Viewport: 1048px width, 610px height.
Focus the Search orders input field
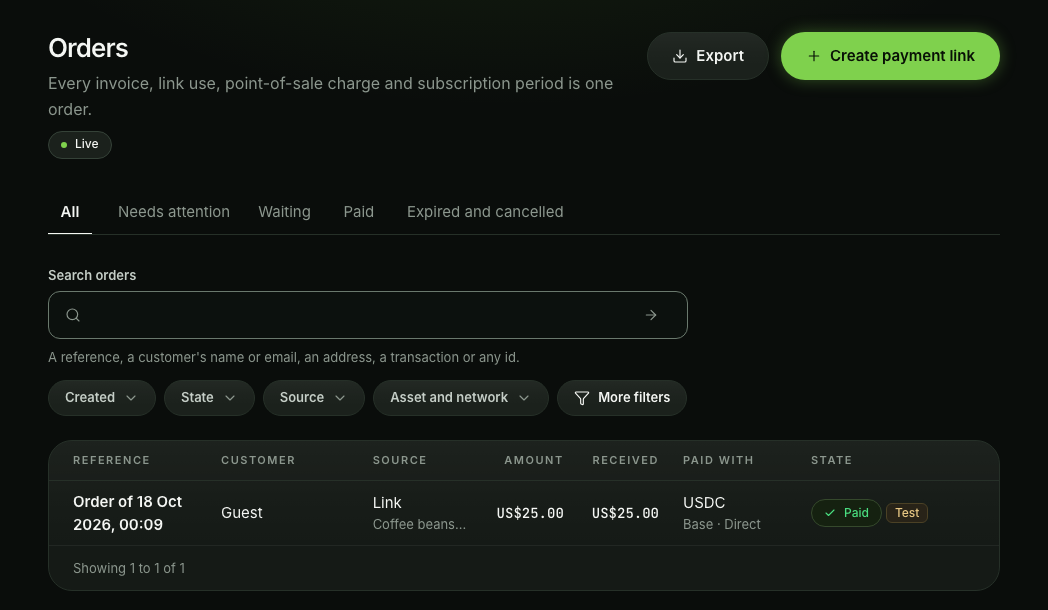click(368, 315)
